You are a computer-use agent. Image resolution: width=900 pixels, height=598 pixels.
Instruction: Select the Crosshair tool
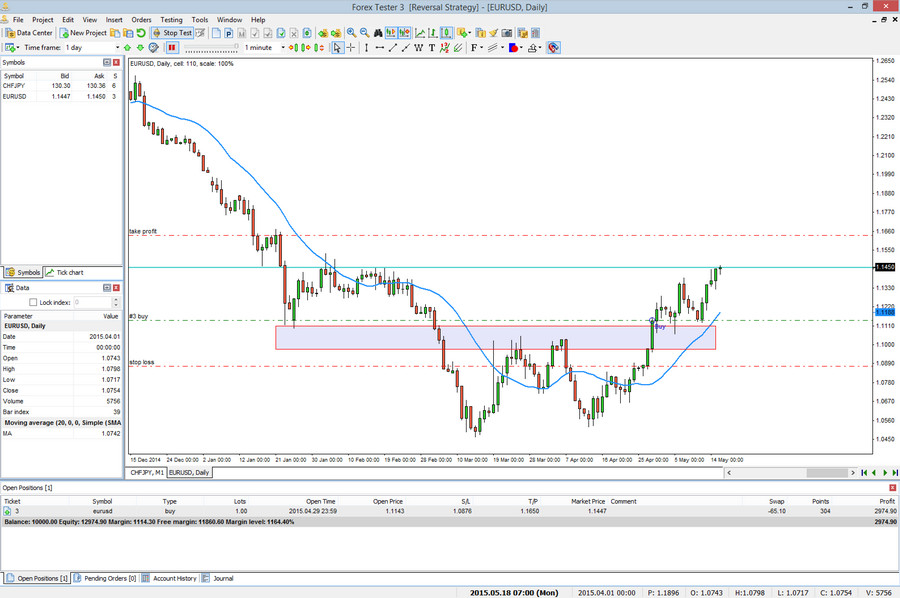click(x=350, y=47)
